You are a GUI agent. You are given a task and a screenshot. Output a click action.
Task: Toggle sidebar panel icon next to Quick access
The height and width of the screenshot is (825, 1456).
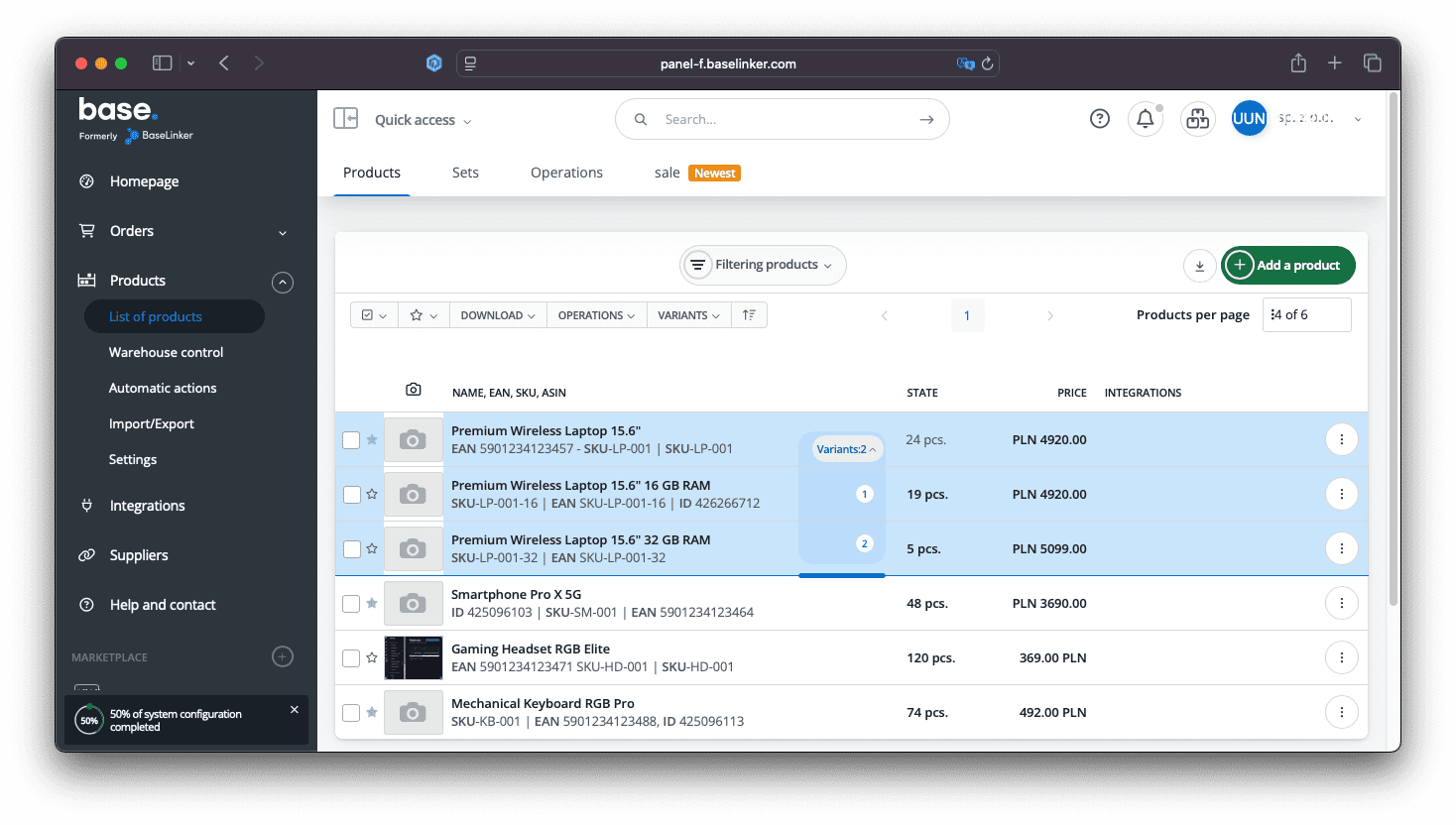[345, 119]
